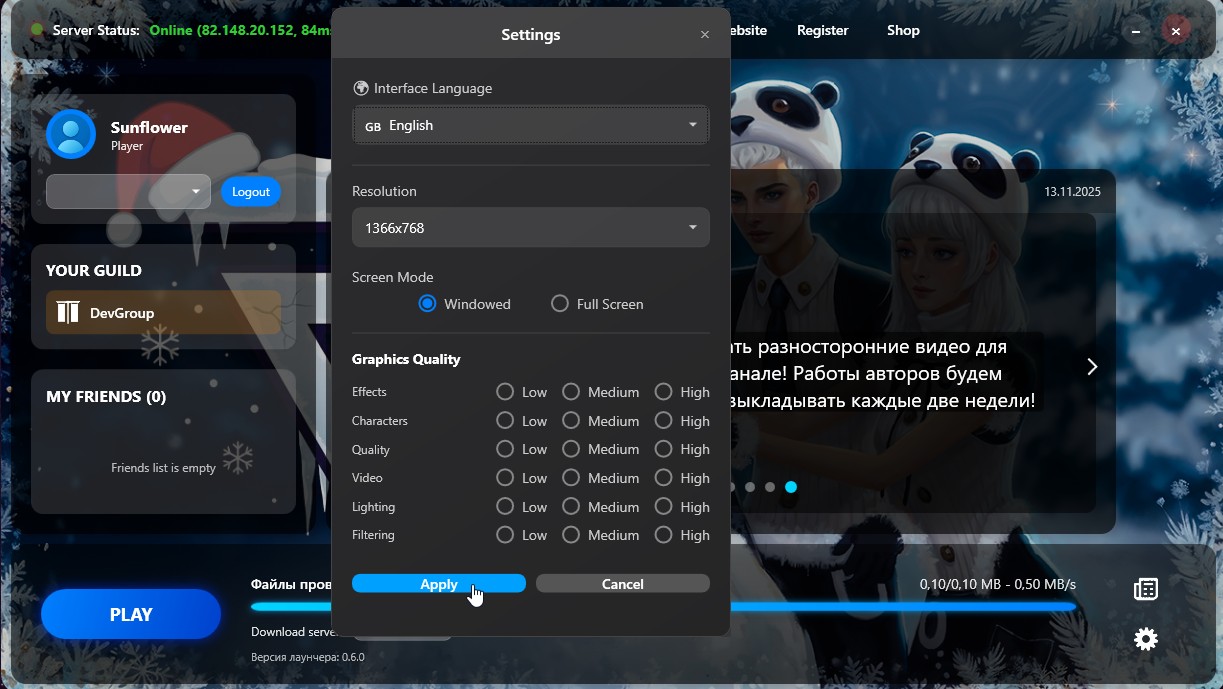The image size is (1223, 689).
Task: Open the Interface Language dropdown
Action: coord(531,126)
